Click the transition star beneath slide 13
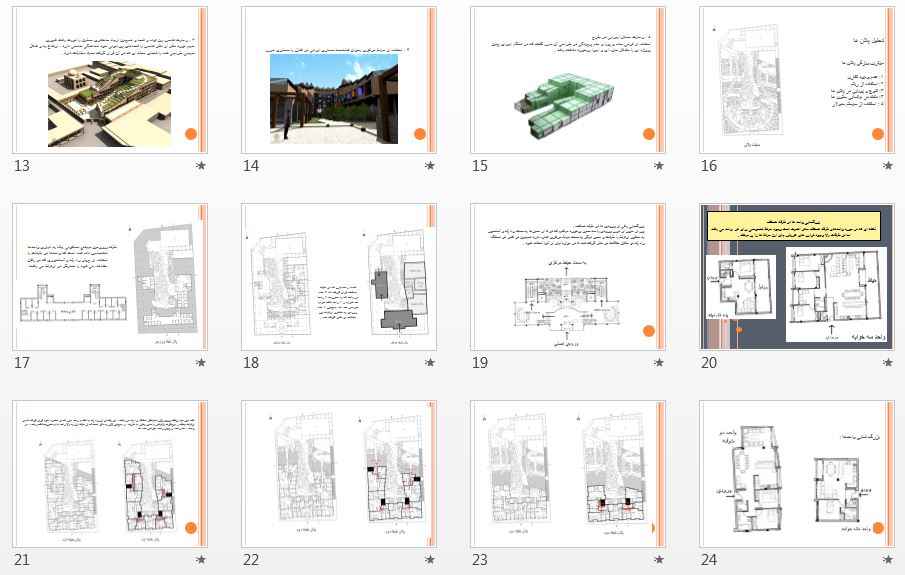905x575 pixels. click(x=201, y=166)
